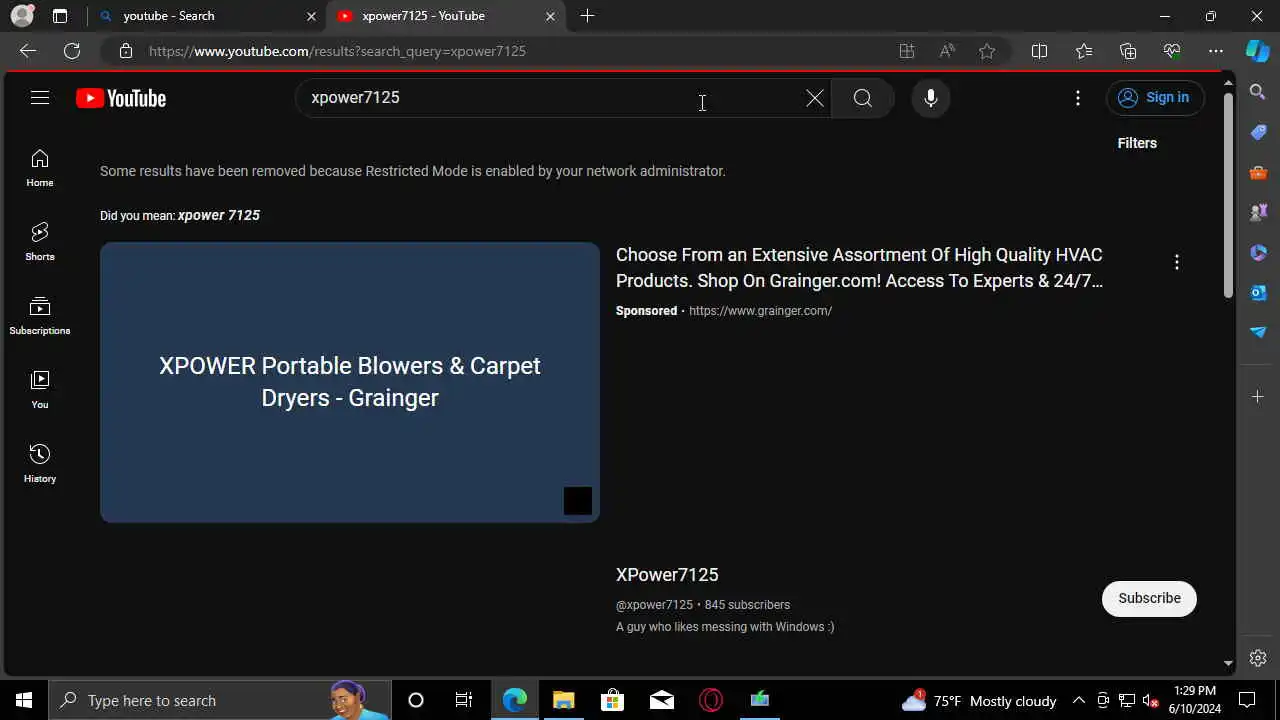Open the XPower7125 channel result
The image size is (1280, 720).
[x=667, y=575]
